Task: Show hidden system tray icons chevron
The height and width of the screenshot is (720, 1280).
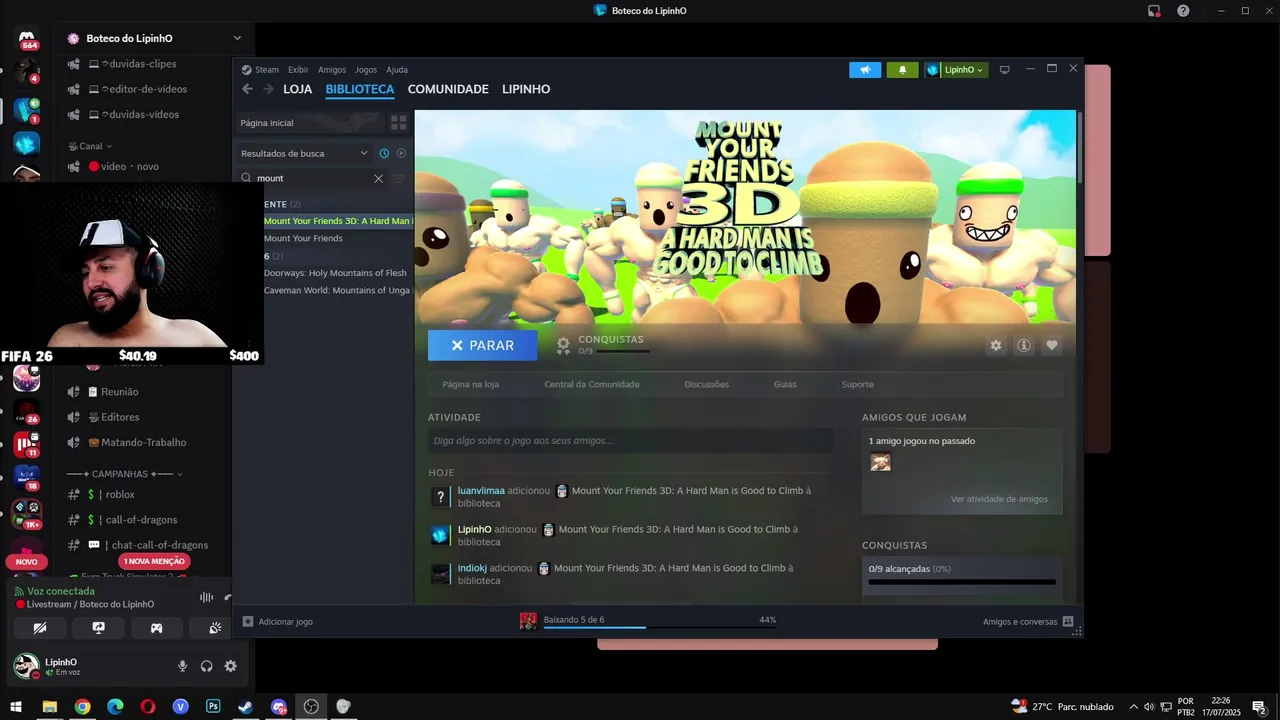Action: [x=1134, y=707]
